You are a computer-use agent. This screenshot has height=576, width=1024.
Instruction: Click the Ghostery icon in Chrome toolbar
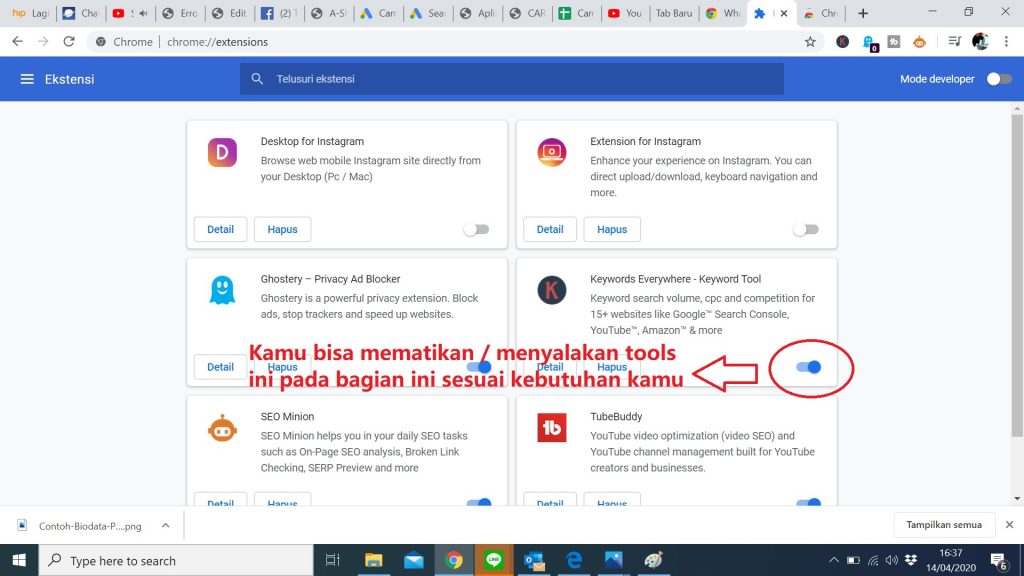tap(870, 42)
